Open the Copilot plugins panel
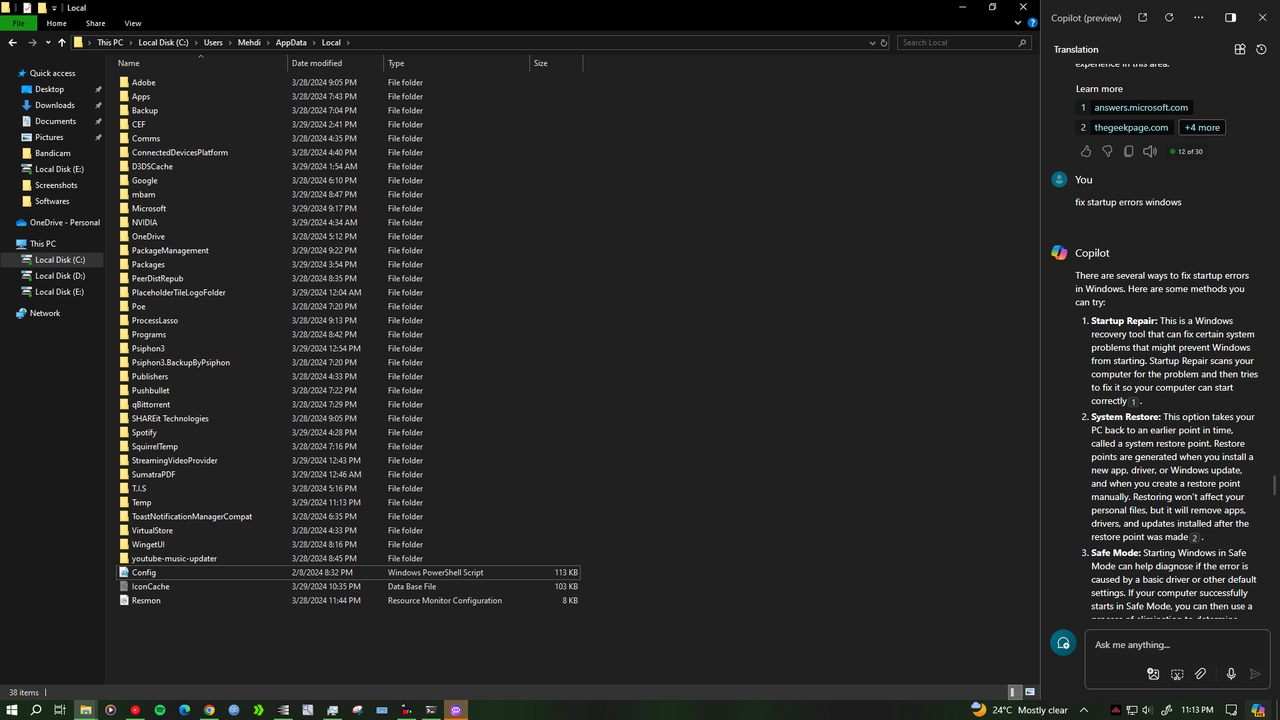 pos(1239,48)
